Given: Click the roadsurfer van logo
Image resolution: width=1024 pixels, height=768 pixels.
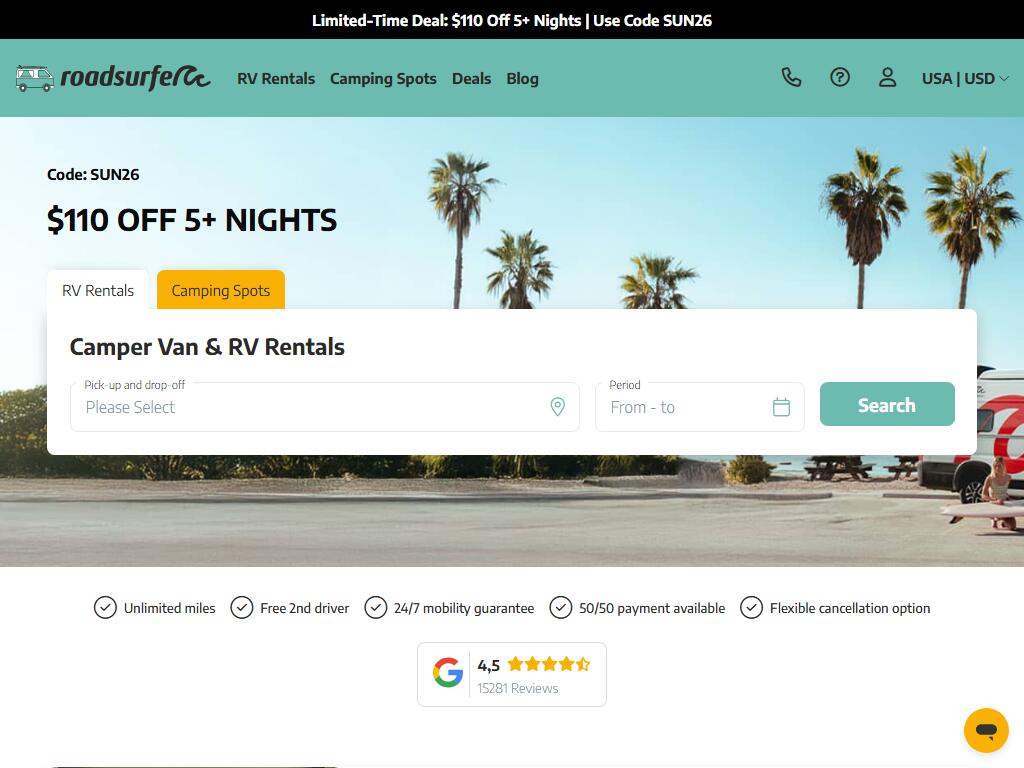Looking at the screenshot, I should [113, 78].
